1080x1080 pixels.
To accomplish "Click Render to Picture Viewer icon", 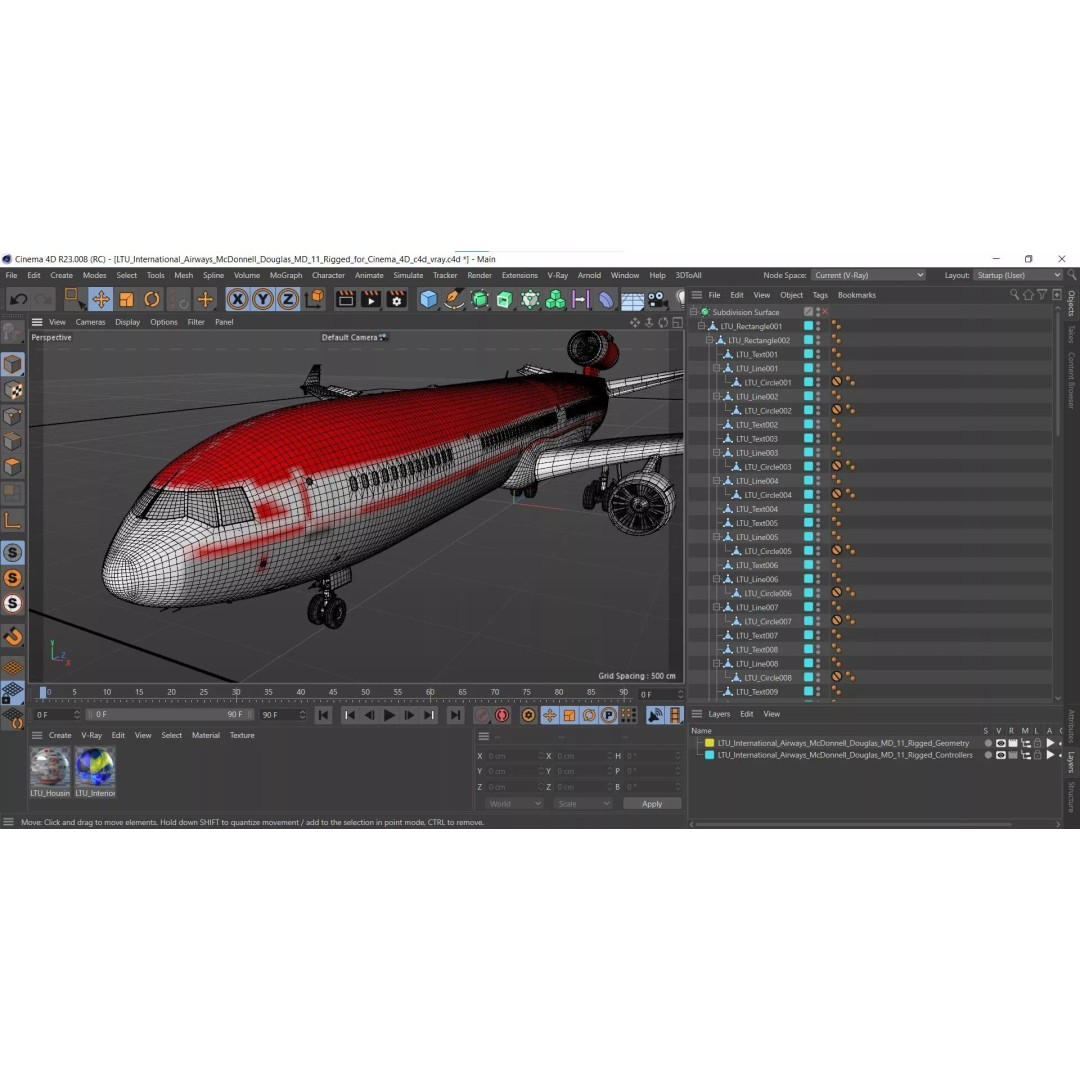I will point(371,299).
